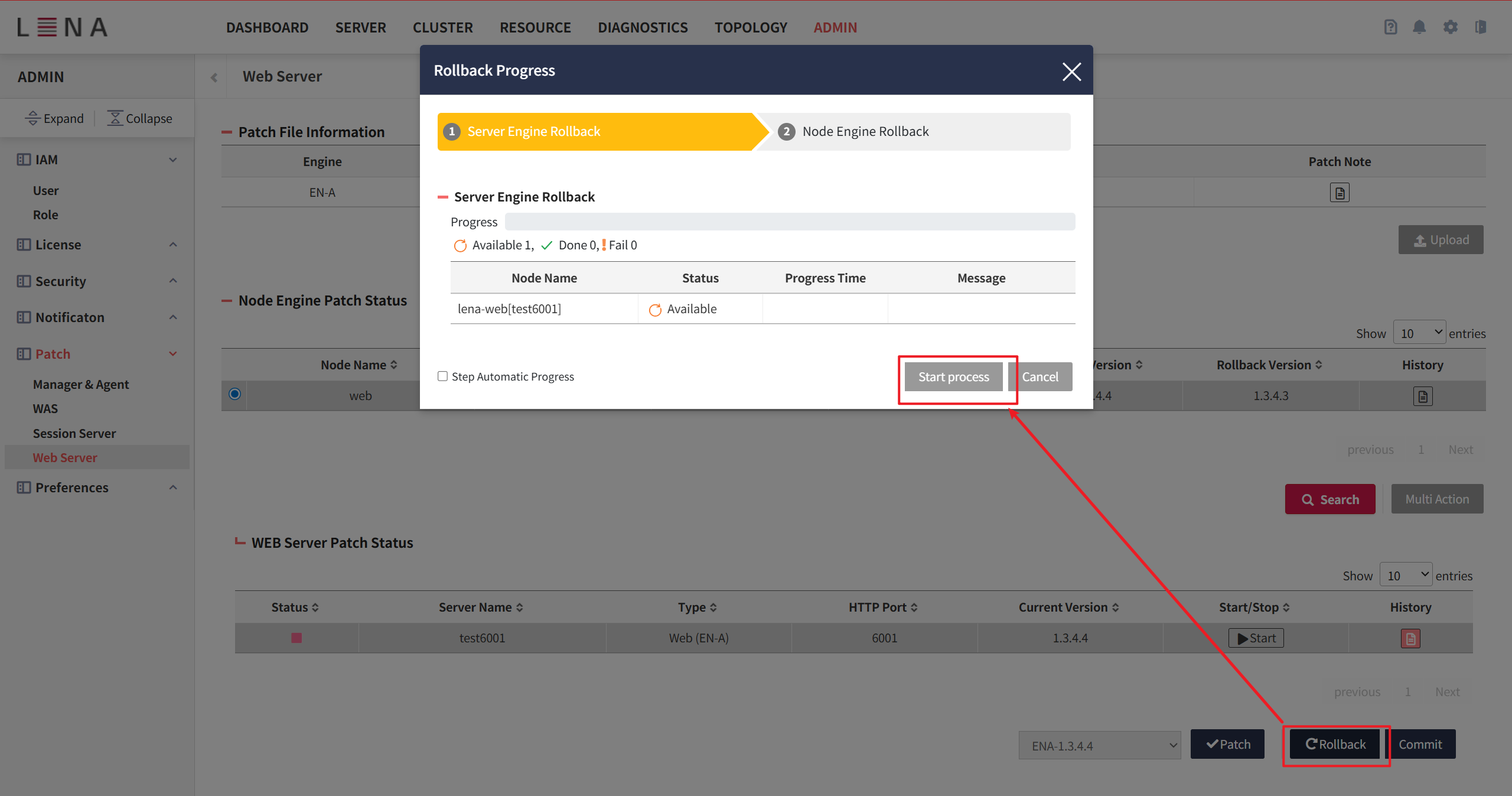Enable Step Automatic Progress checkbox
The image size is (1512, 796).
442,376
